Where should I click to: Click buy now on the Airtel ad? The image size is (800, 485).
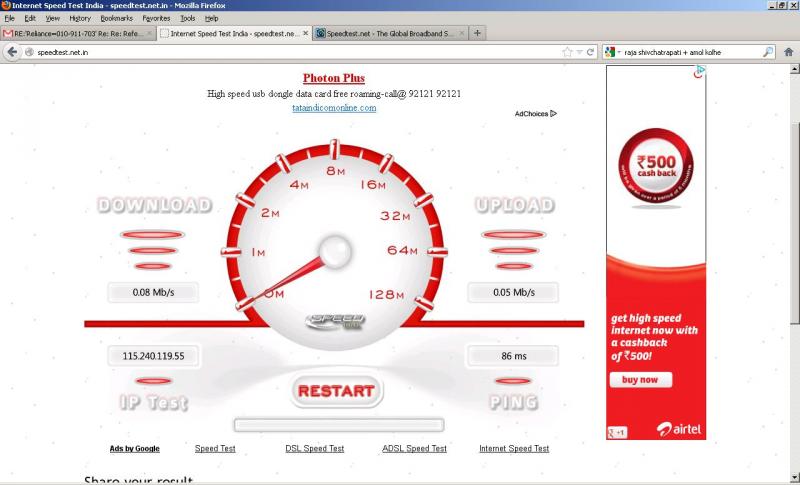pyautogui.click(x=640, y=379)
